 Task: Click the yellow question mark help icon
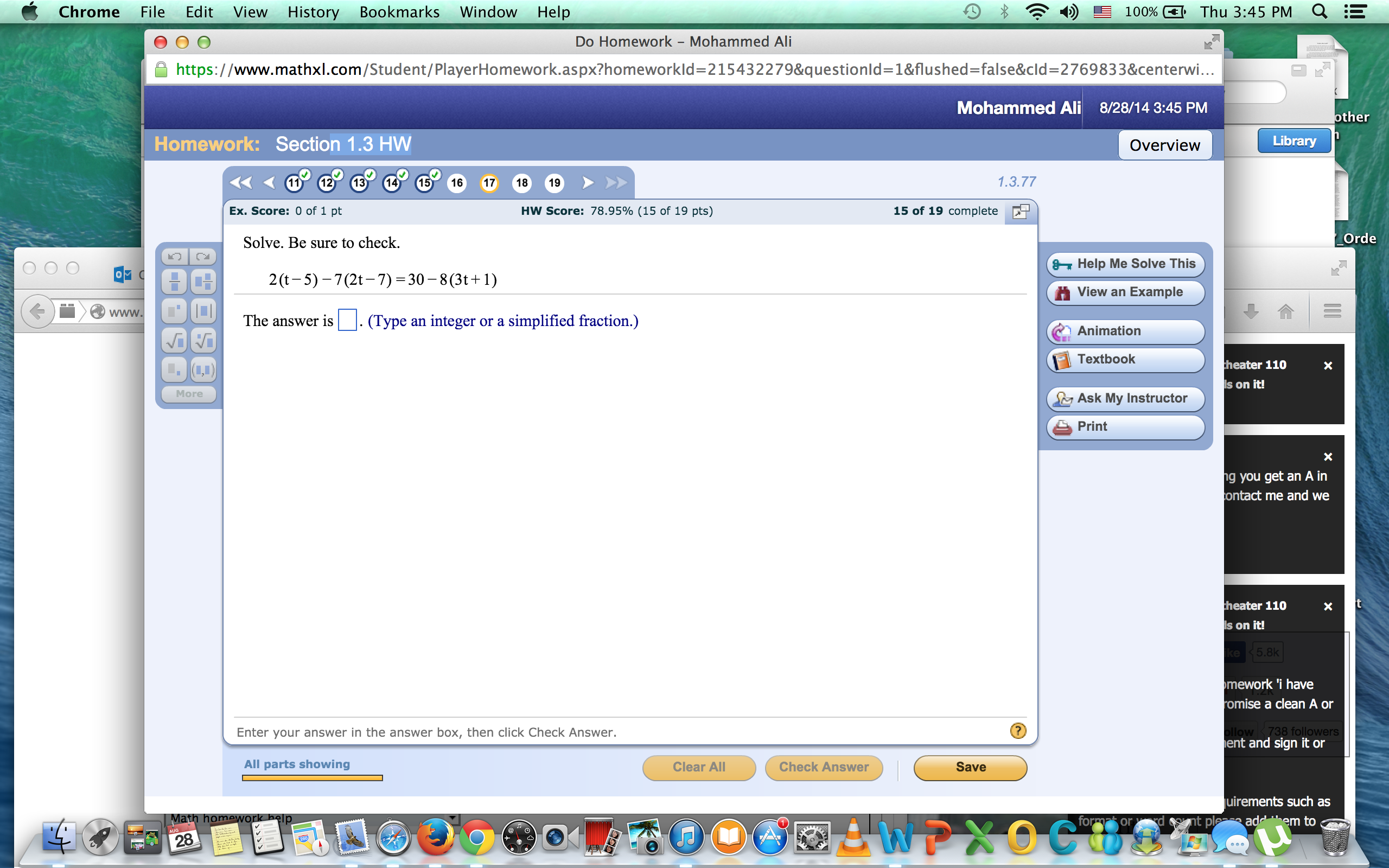point(1018,731)
